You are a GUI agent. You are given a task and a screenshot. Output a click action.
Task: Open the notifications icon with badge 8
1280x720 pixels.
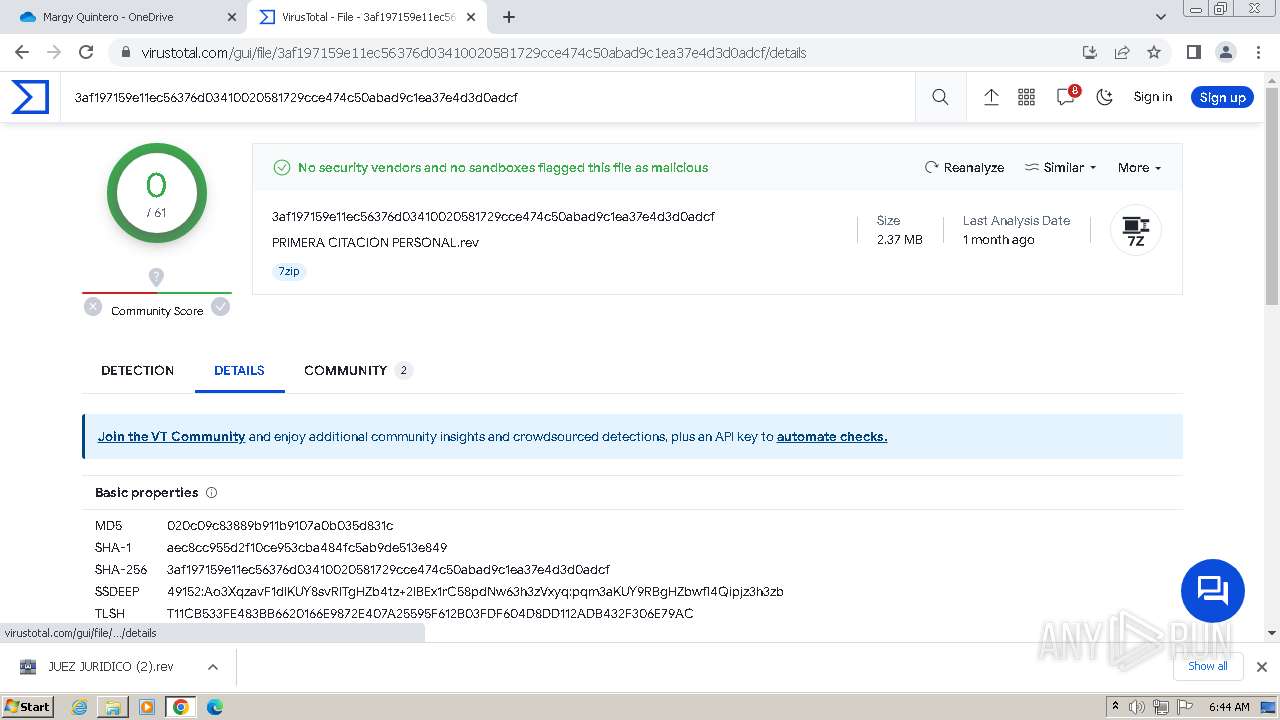[x=1066, y=97]
